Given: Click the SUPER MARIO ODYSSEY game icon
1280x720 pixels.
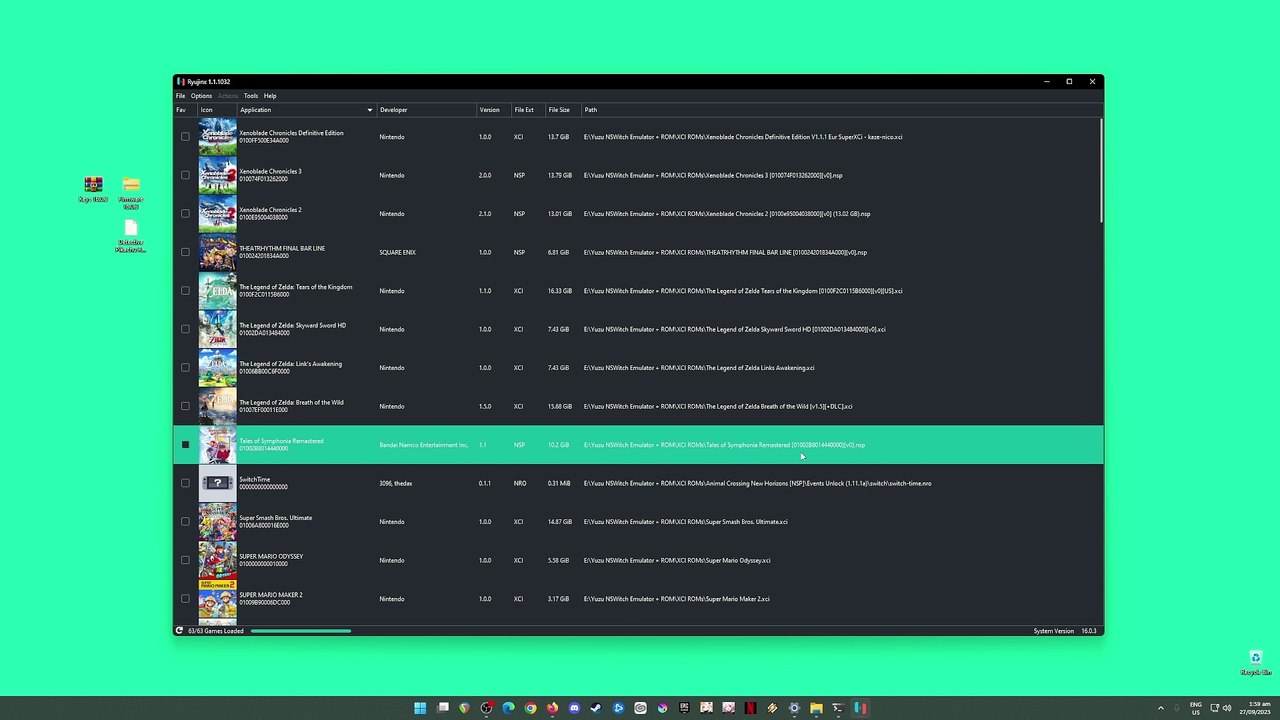Looking at the screenshot, I should [217, 560].
